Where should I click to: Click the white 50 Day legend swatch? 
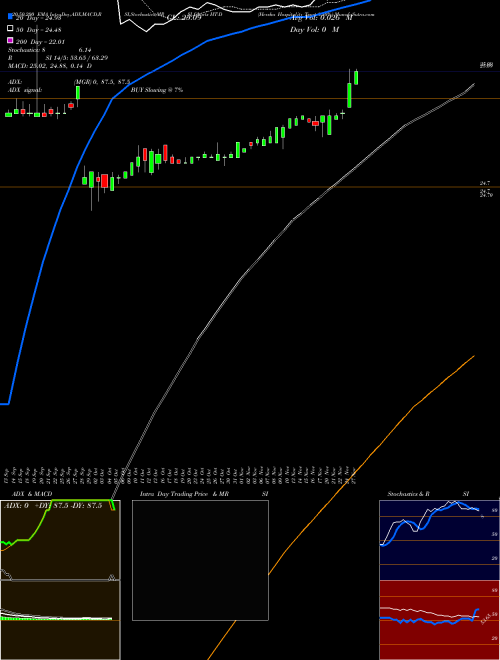point(10,28)
